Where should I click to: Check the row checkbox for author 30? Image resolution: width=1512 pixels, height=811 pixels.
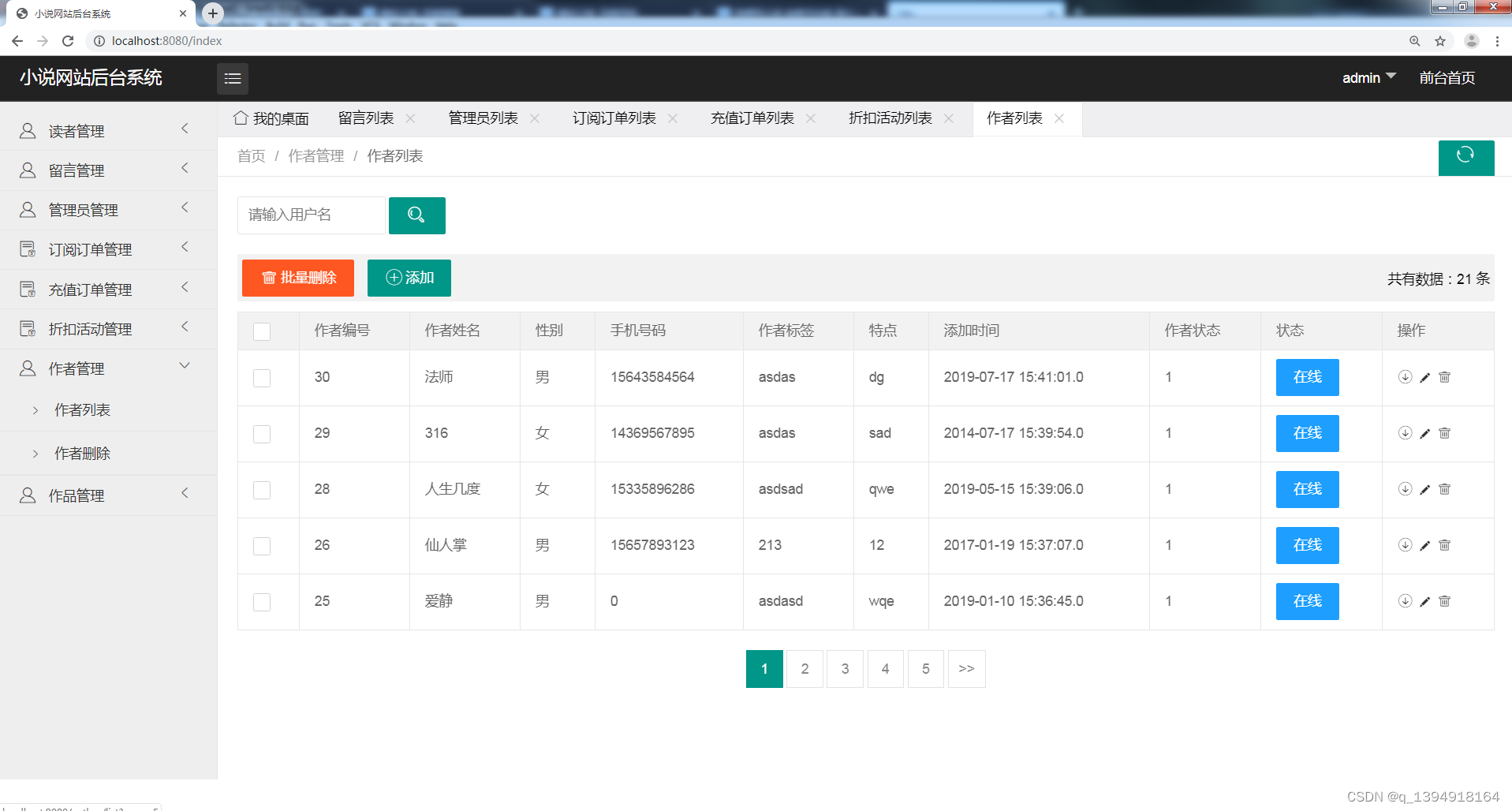pyautogui.click(x=262, y=378)
